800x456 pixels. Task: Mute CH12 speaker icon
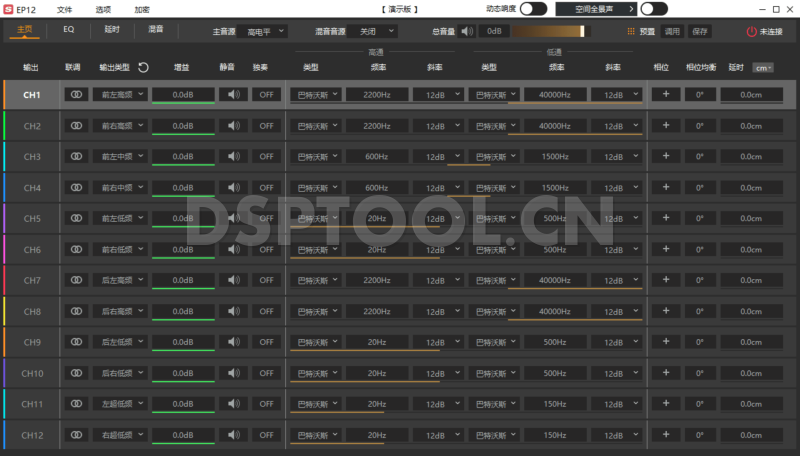click(234, 435)
